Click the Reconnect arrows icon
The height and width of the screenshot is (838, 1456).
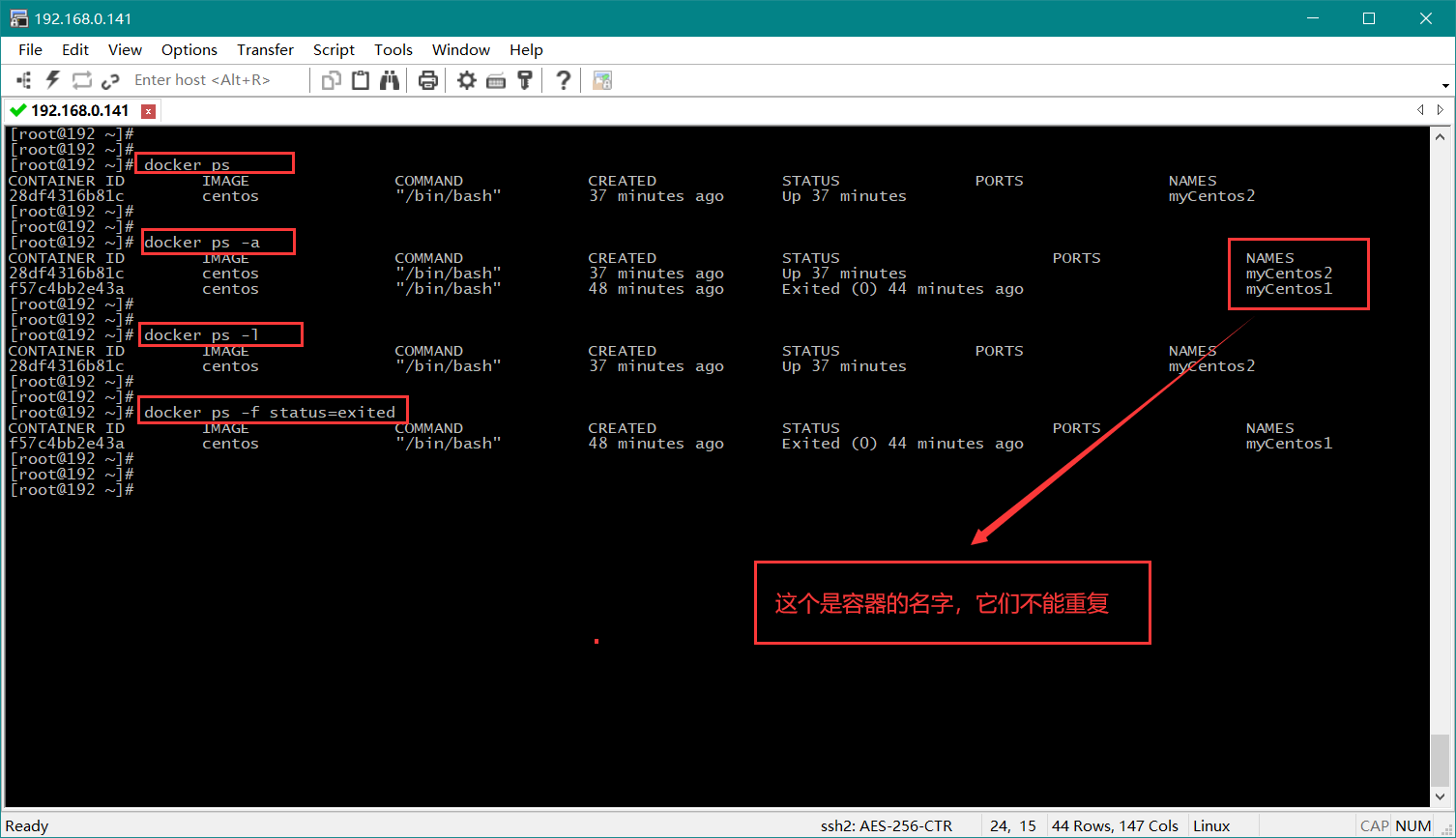tap(82, 80)
